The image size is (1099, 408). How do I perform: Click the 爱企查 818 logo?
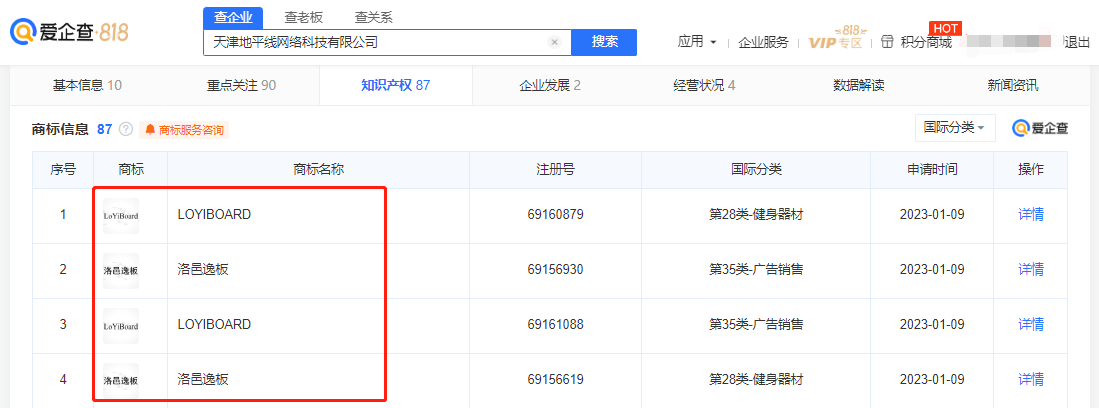coord(69,32)
